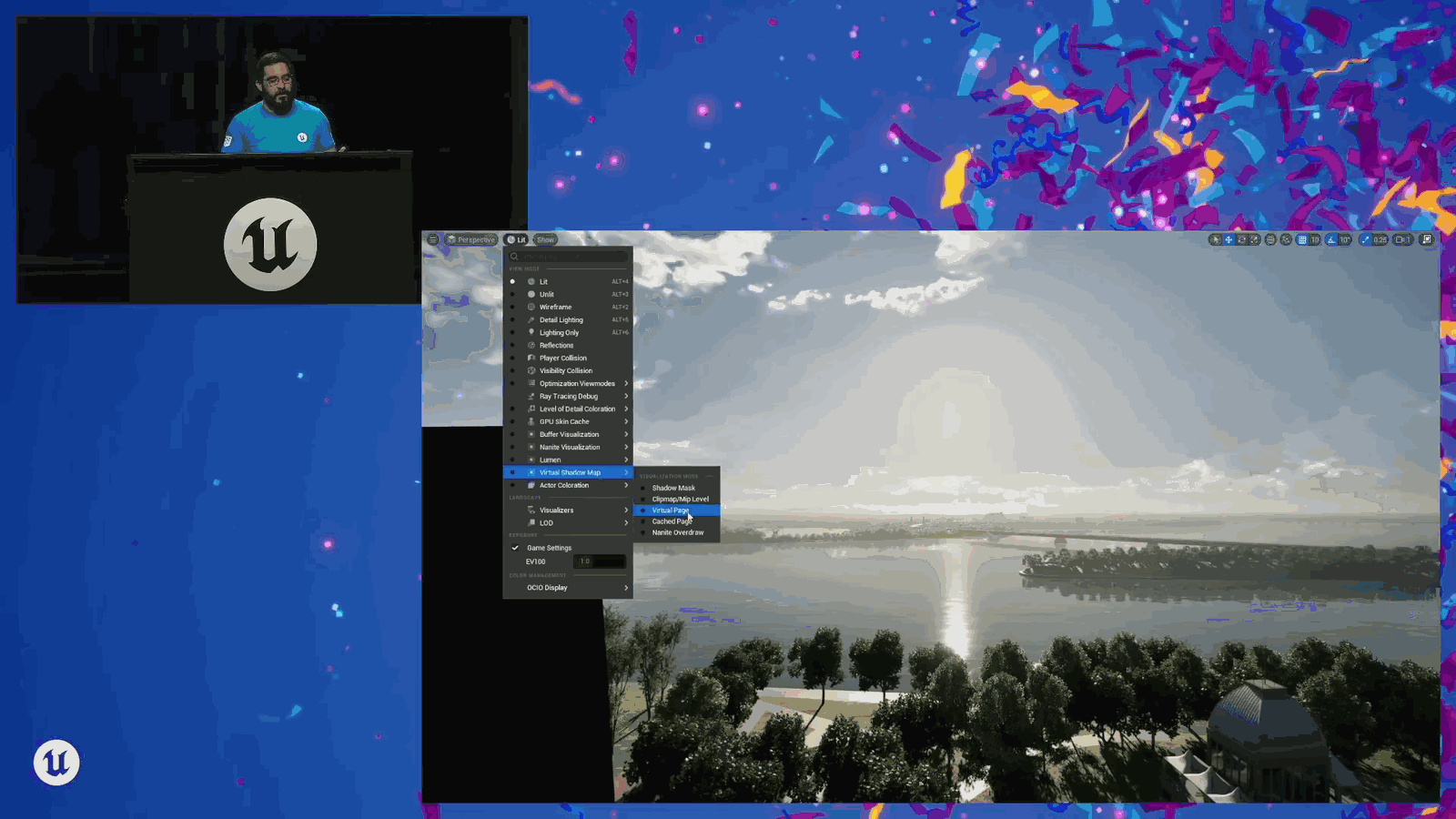Activate the select mode arrow tool
Image resolution: width=1456 pixels, height=819 pixels.
(x=1215, y=239)
